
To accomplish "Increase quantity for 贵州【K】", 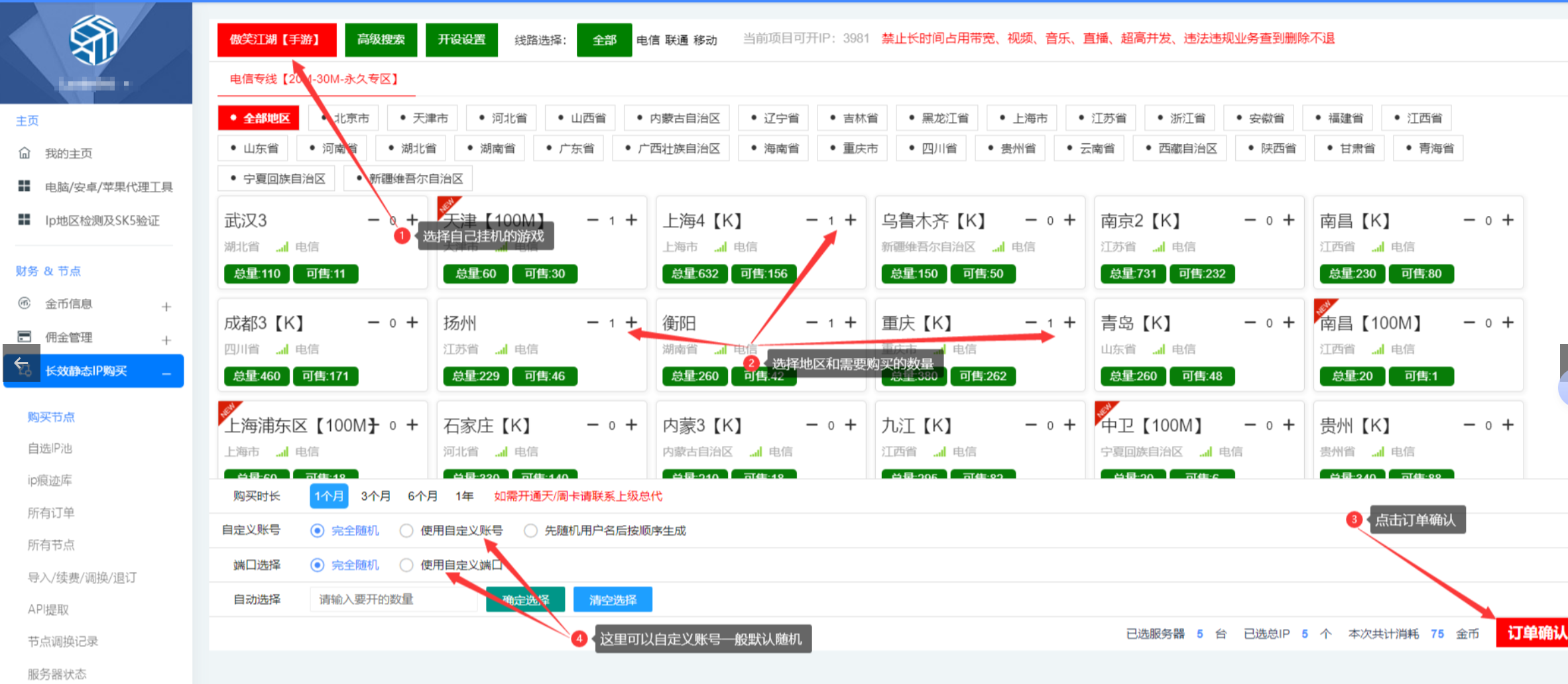I will coord(1508,425).
